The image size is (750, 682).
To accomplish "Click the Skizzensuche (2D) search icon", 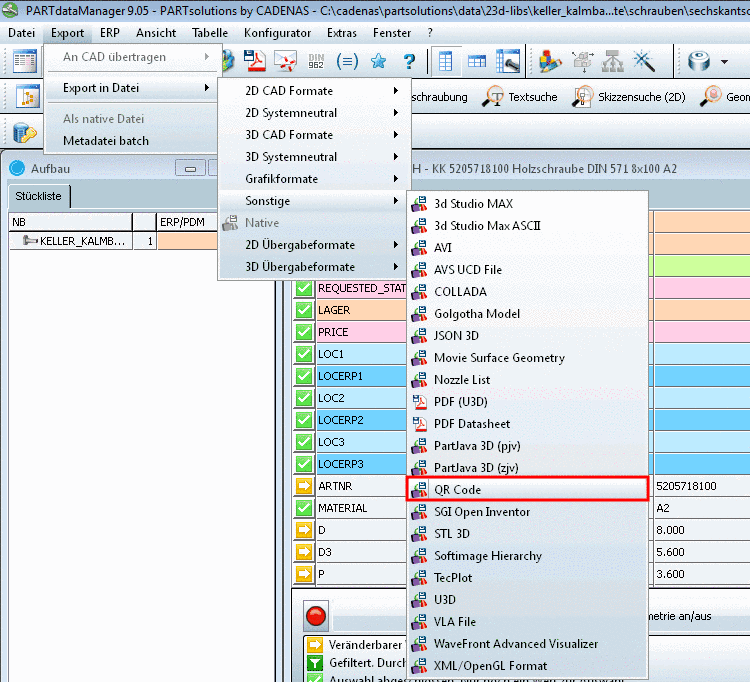I will tap(582, 97).
